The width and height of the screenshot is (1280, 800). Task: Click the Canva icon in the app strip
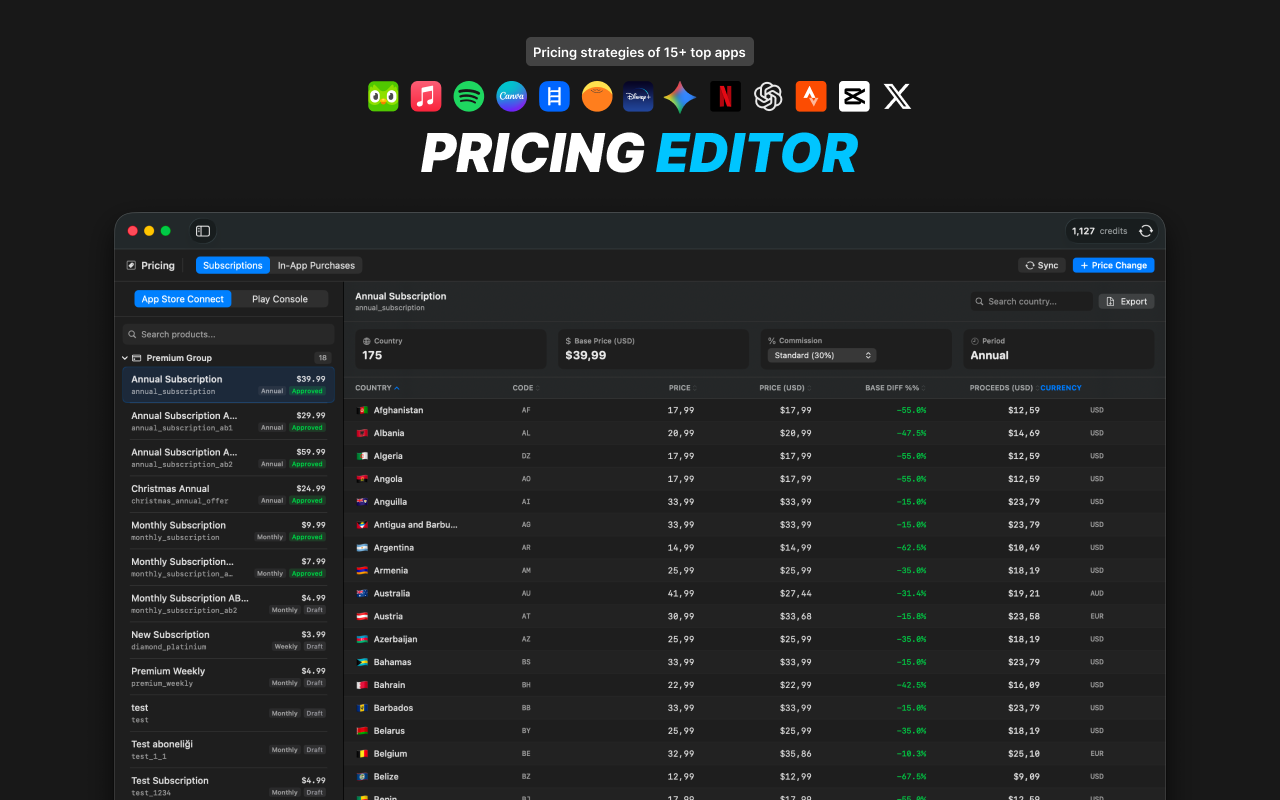[511, 96]
